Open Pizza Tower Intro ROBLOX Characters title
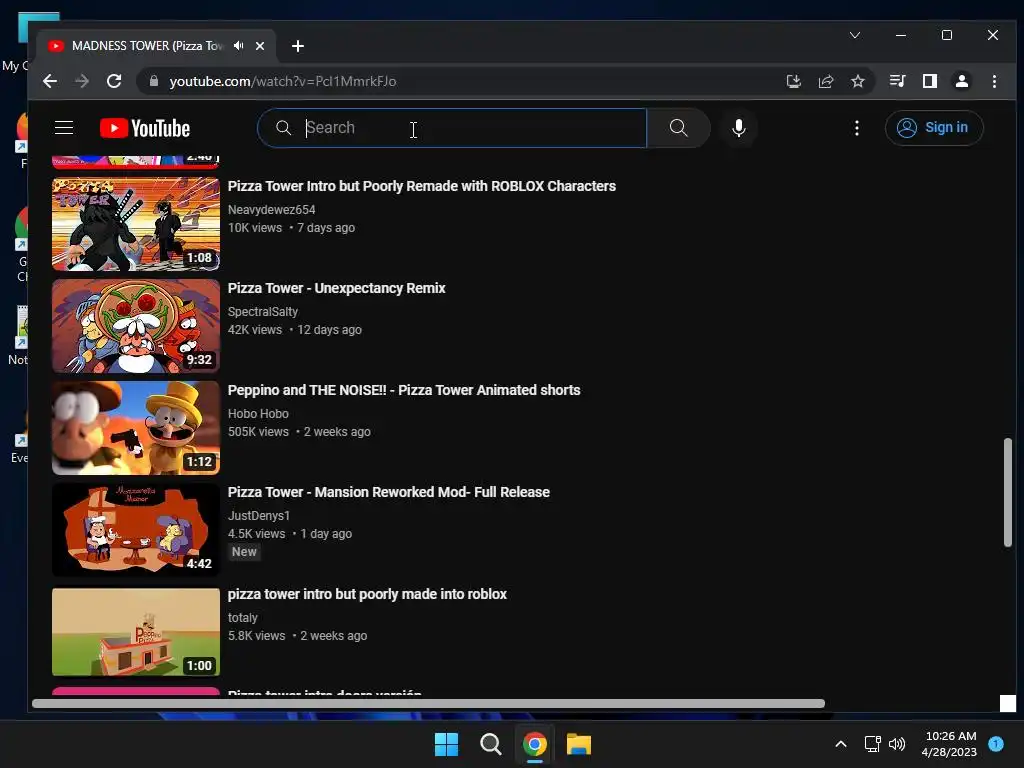 [422, 186]
